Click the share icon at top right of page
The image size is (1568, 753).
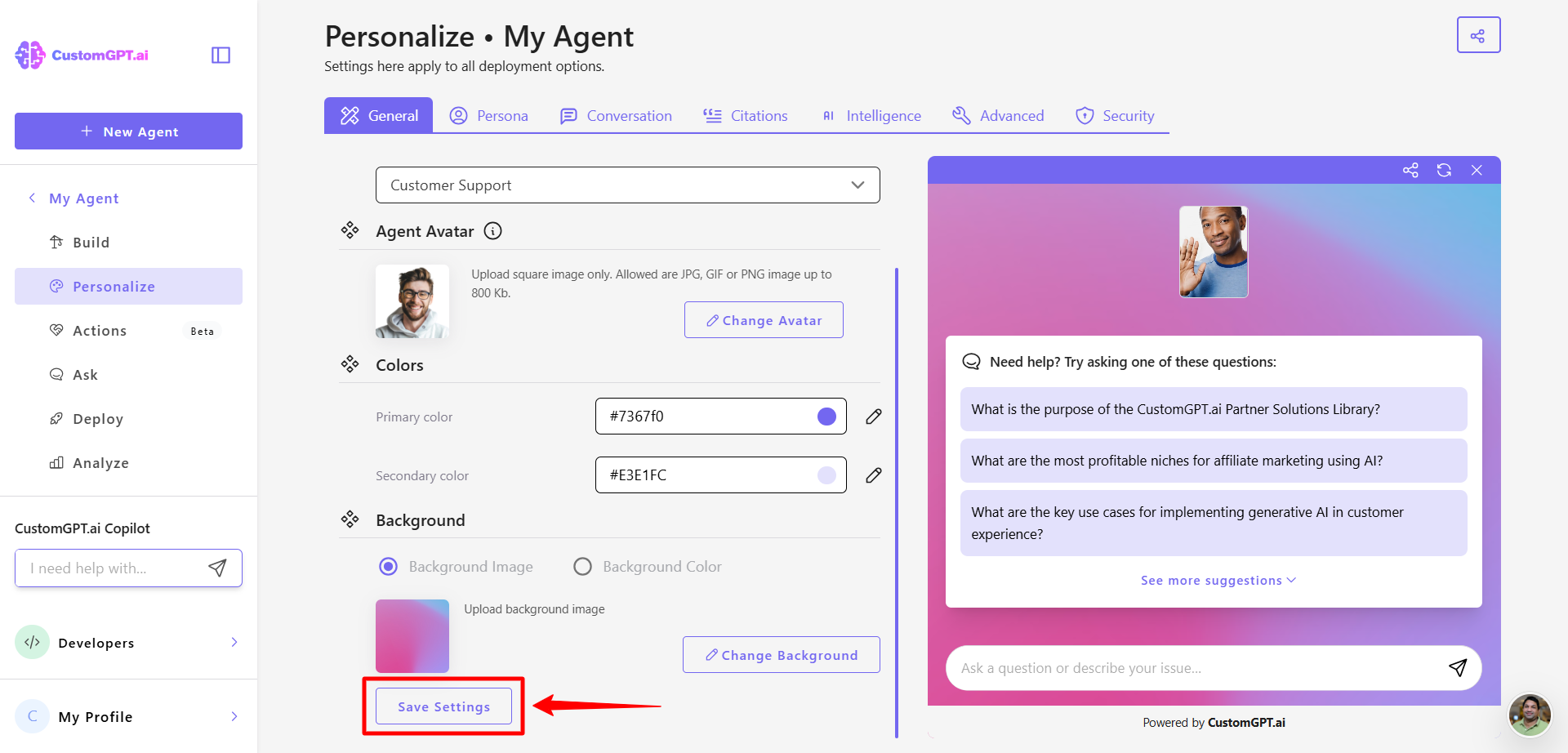pyautogui.click(x=1478, y=35)
